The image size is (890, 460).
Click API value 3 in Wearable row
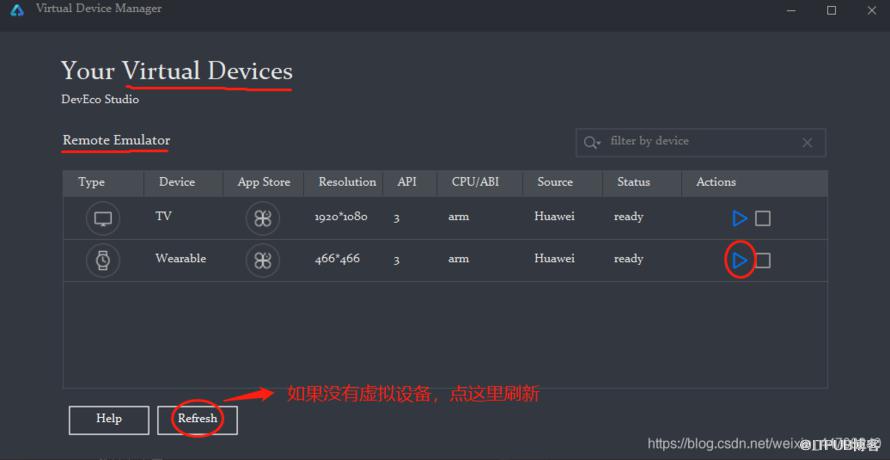(x=396, y=261)
